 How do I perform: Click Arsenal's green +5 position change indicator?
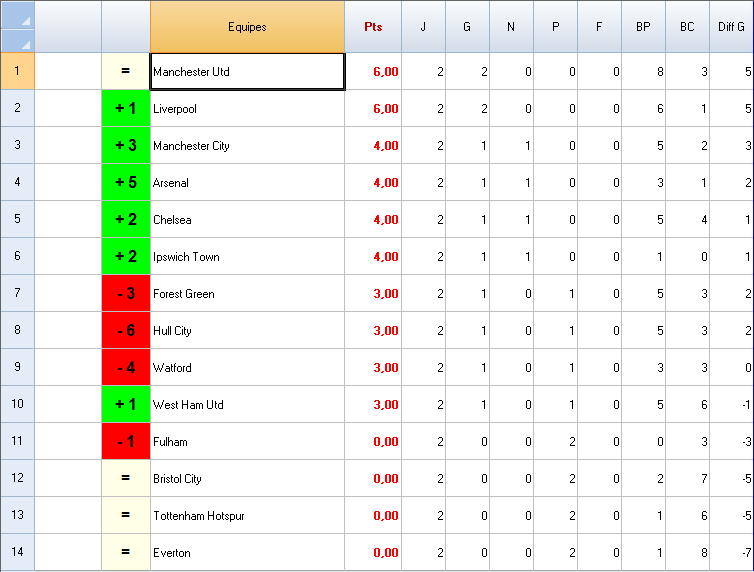(126, 183)
